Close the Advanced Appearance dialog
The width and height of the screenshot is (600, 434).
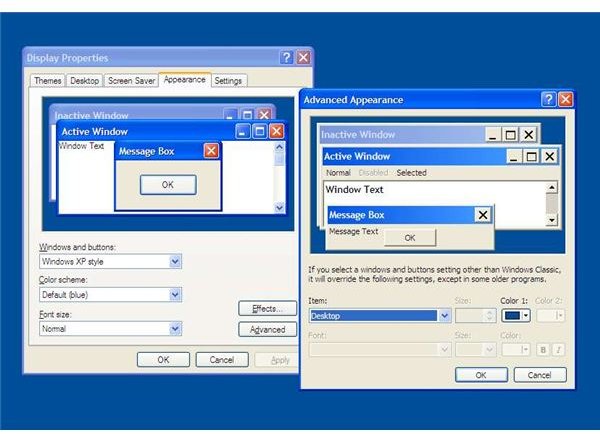566,100
